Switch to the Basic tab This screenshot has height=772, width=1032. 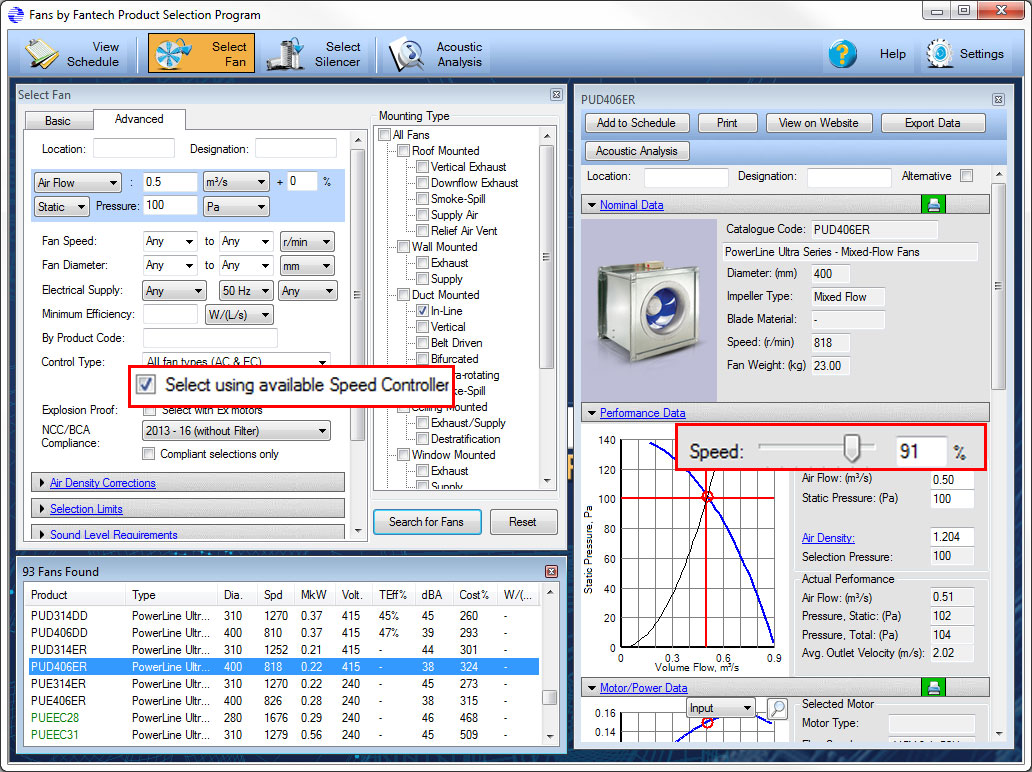(58, 120)
